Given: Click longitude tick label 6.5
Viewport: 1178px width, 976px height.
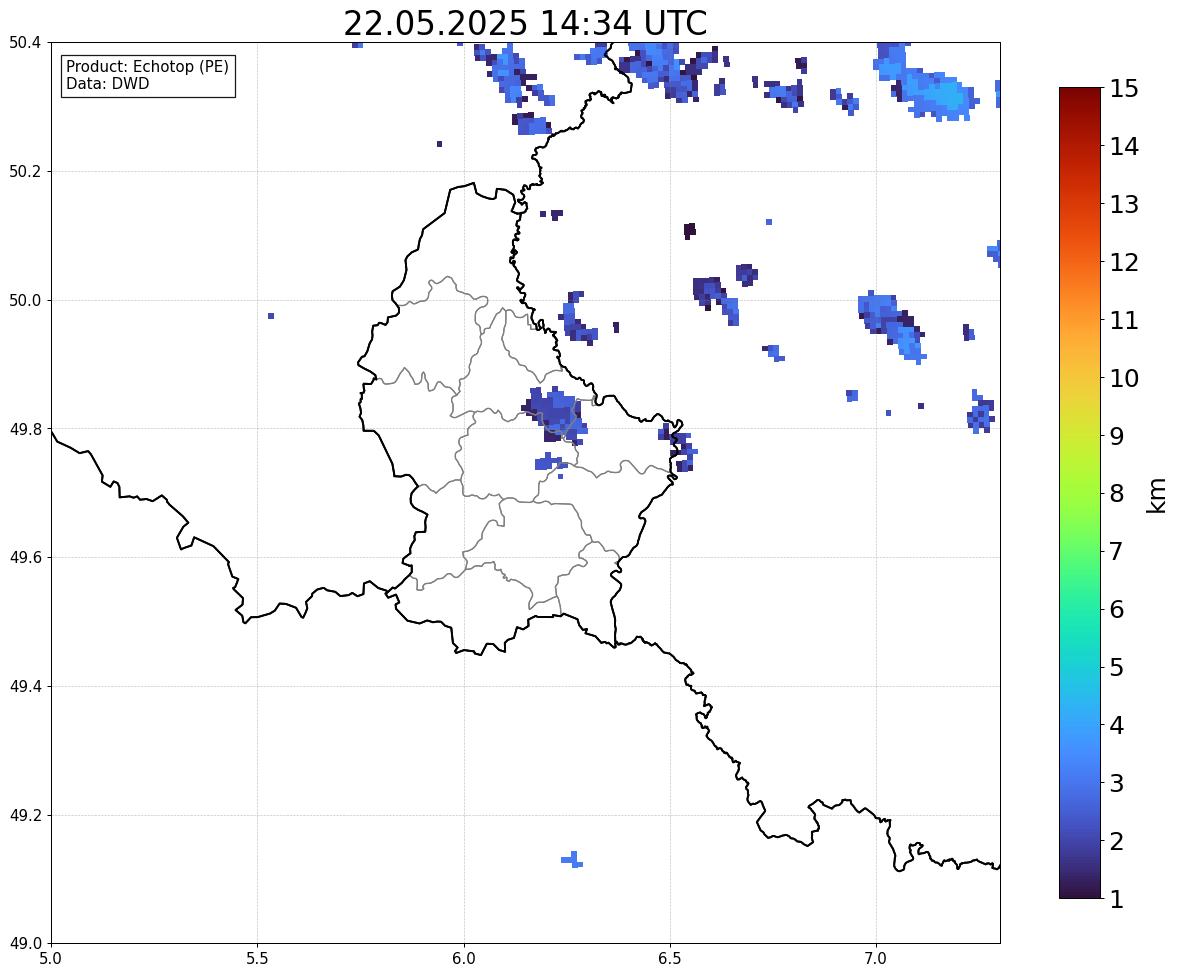Looking at the screenshot, I should tap(670, 959).
